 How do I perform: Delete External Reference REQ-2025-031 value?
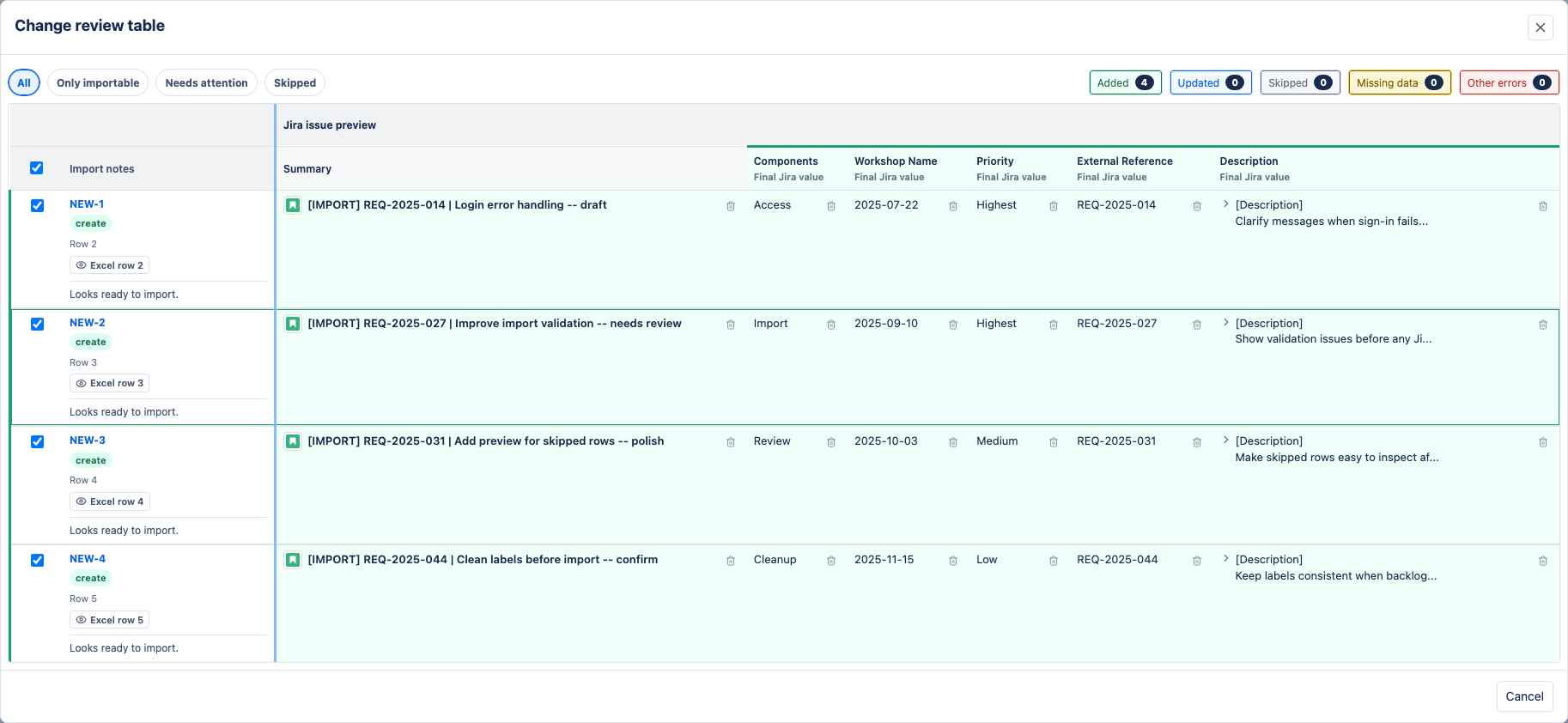pyautogui.click(x=1197, y=442)
